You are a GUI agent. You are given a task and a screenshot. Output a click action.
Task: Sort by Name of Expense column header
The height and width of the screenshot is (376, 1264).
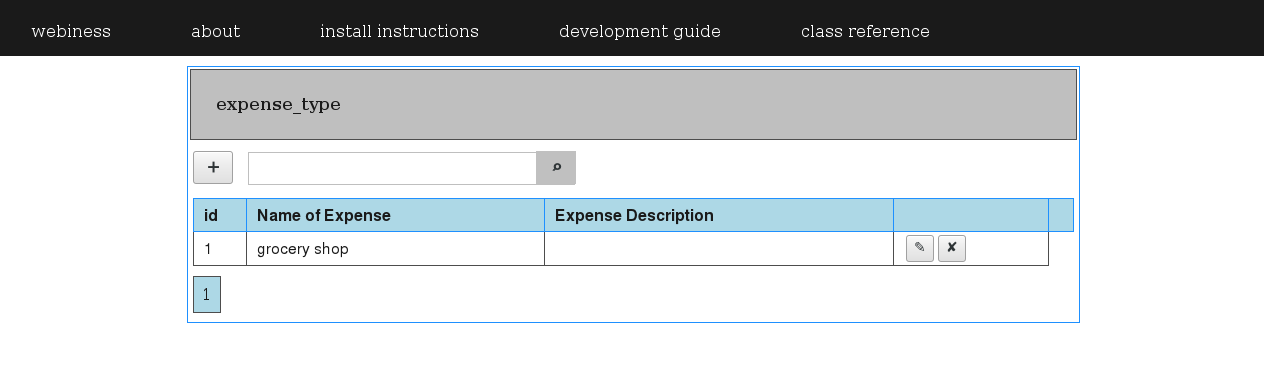[395, 215]
